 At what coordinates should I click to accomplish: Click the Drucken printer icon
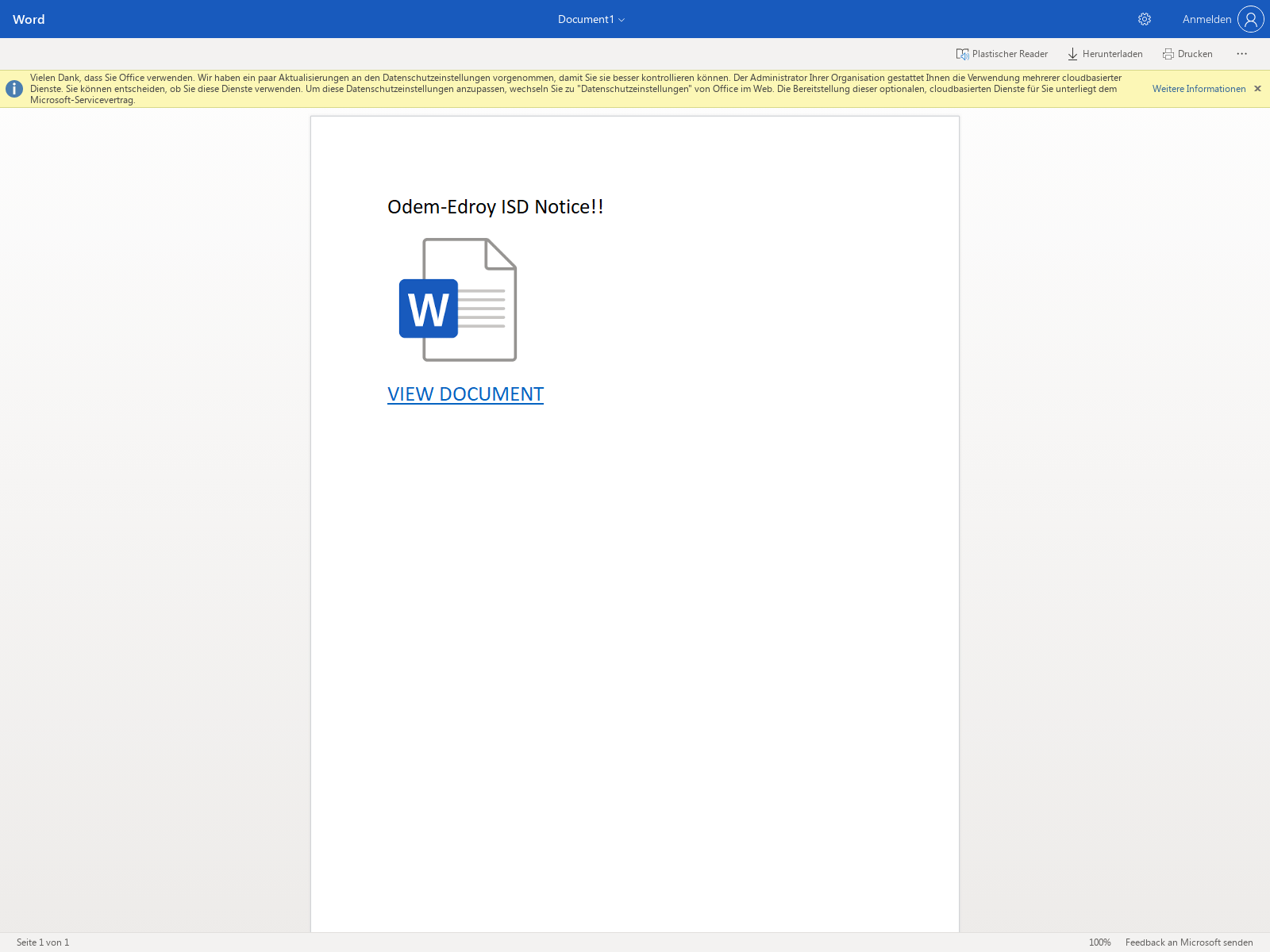point(1168,54)
